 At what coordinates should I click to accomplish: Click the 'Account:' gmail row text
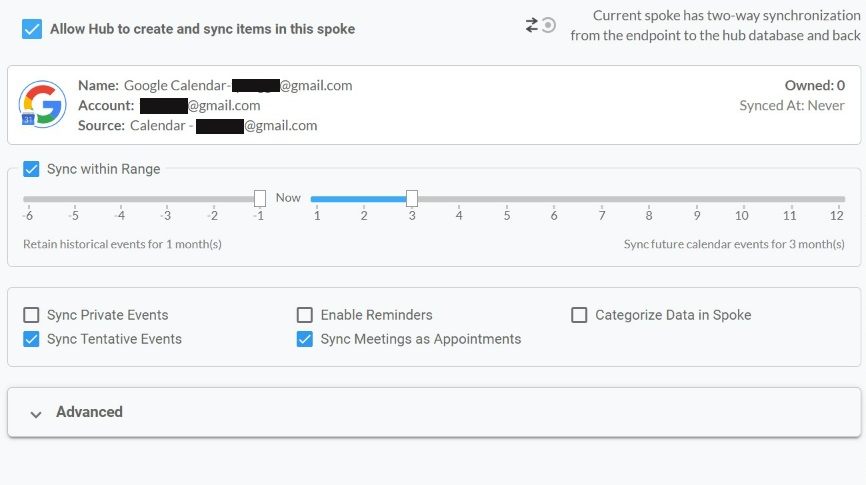point(169,106)
